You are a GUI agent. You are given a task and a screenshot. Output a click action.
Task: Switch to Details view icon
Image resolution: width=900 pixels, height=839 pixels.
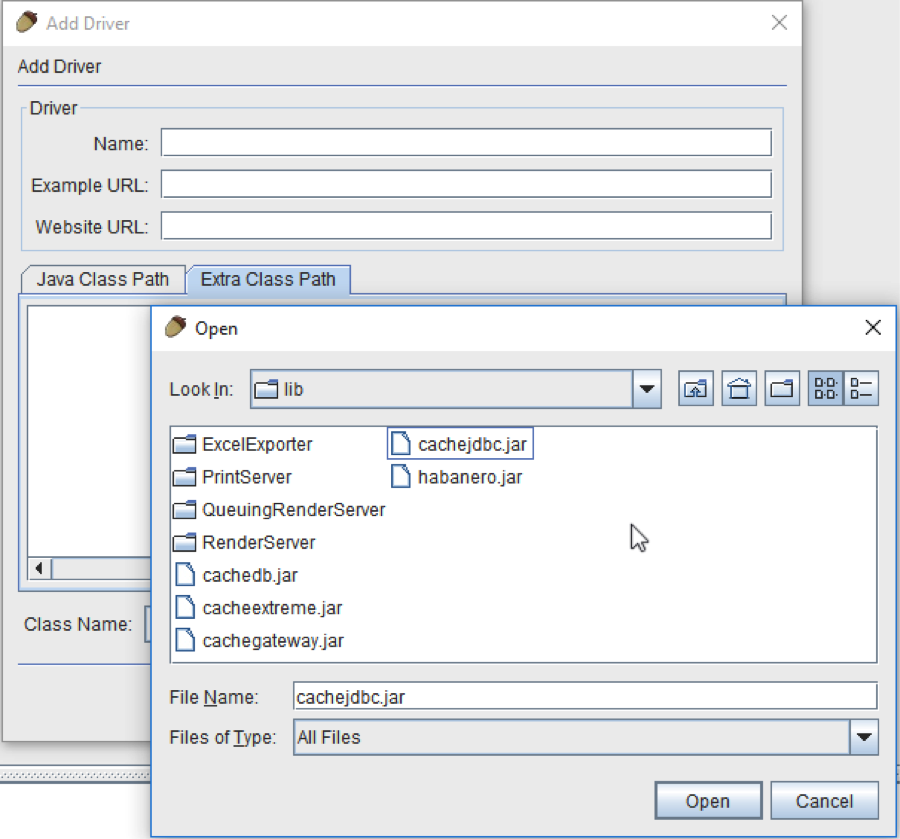[x=861, y=389]
